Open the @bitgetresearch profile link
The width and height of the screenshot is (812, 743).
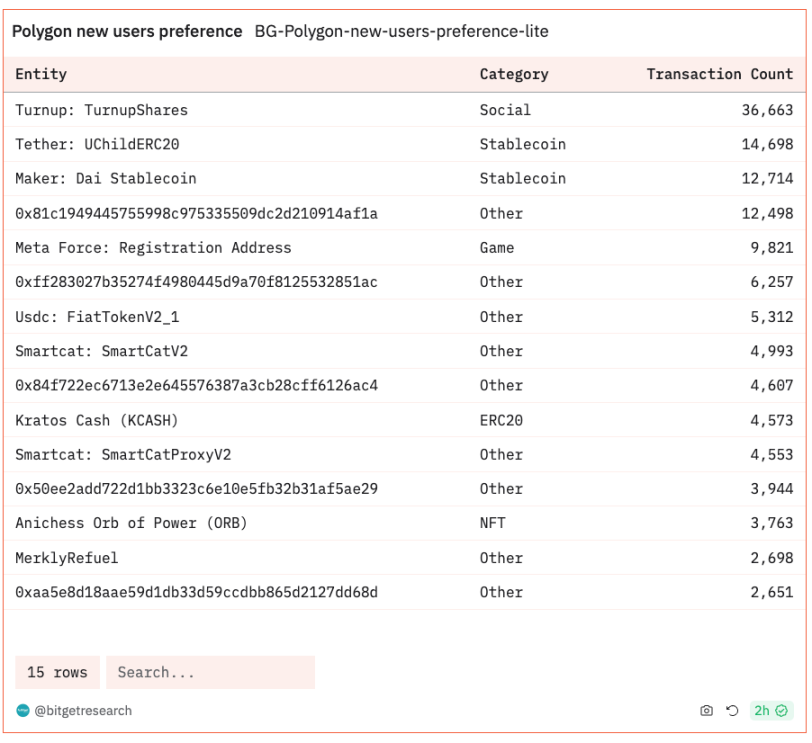pyautogui.click(x=83, y=711)
